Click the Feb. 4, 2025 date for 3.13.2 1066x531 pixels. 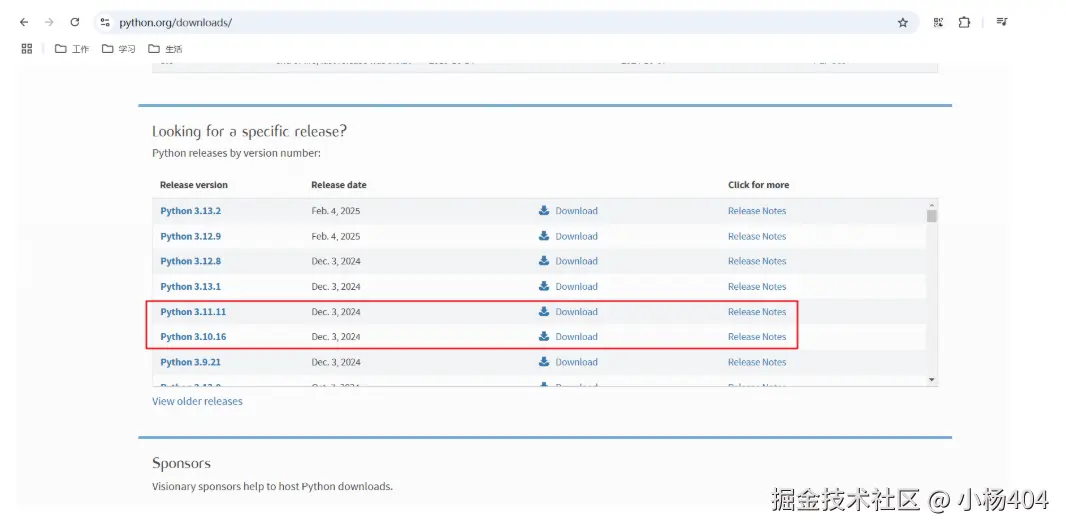click(336, 211)
